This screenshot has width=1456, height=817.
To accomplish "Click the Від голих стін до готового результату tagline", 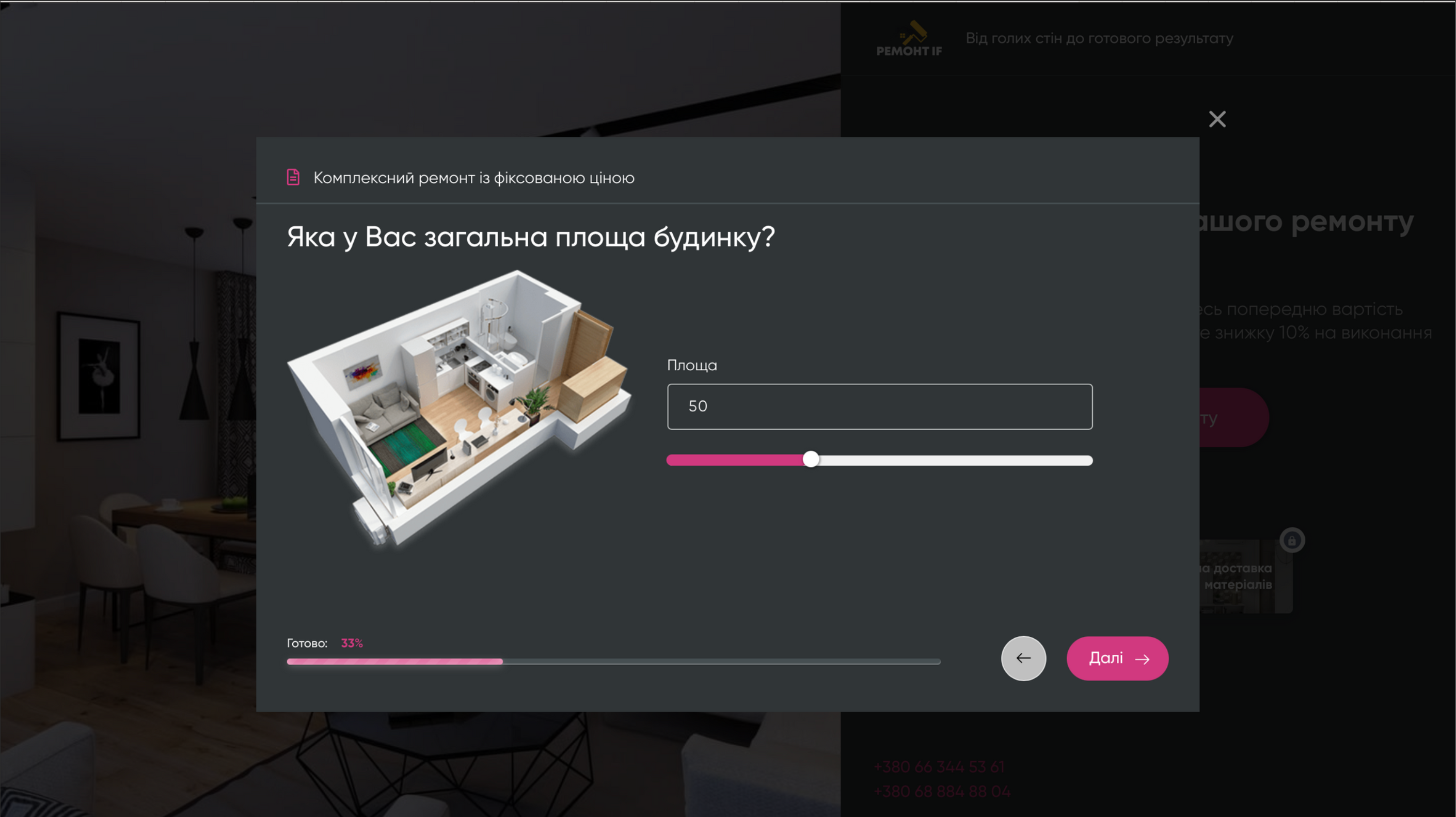I will coord(1099,38).
